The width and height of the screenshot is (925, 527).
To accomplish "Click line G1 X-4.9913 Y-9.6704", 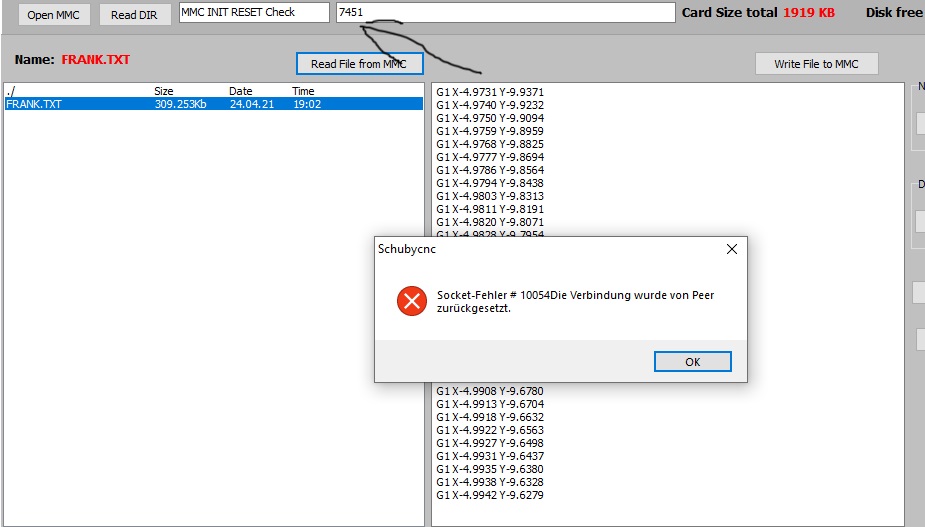I will point(490,404).
